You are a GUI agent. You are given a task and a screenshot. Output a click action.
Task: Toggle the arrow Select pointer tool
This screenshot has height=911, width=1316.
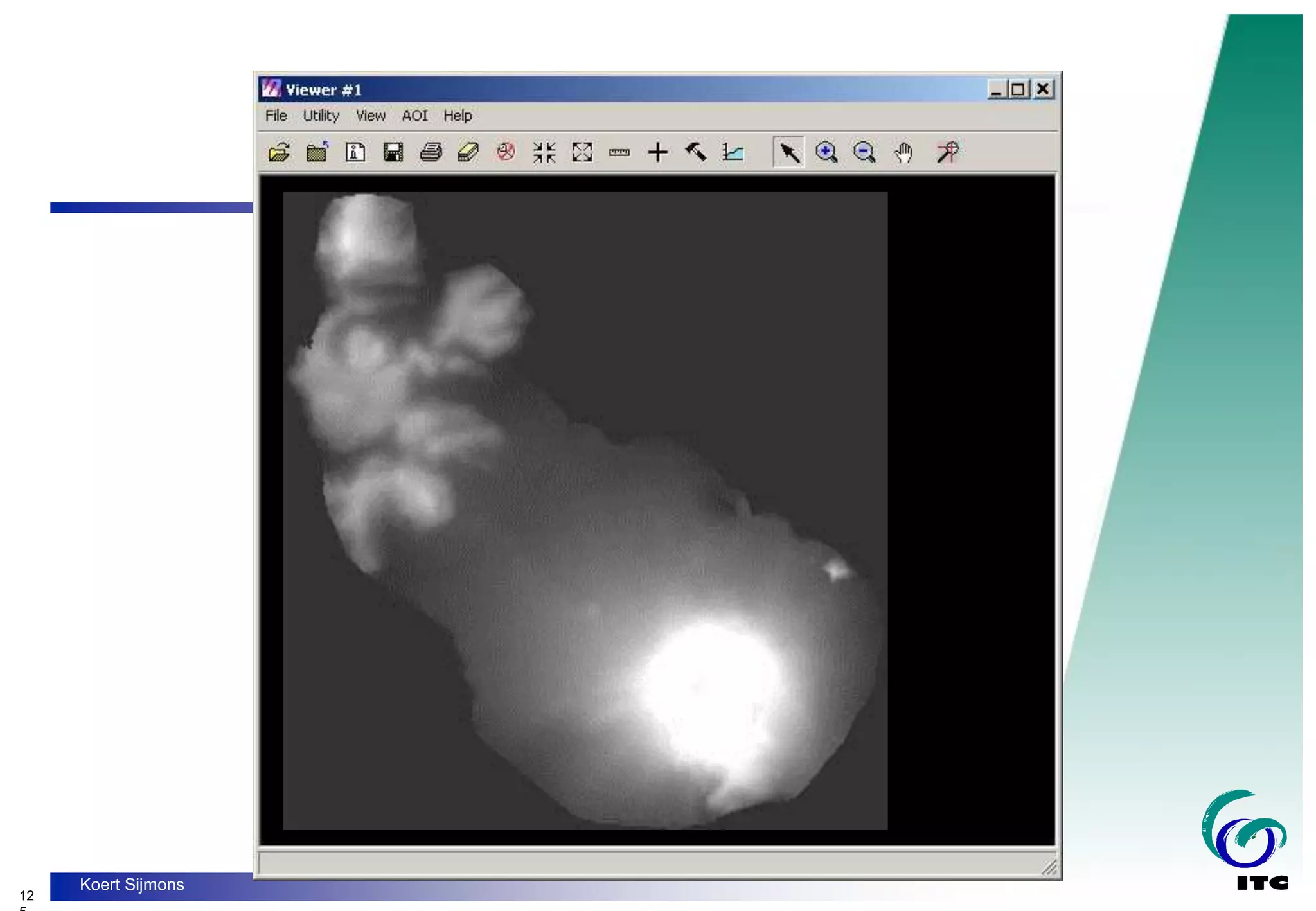pos(788,153)
